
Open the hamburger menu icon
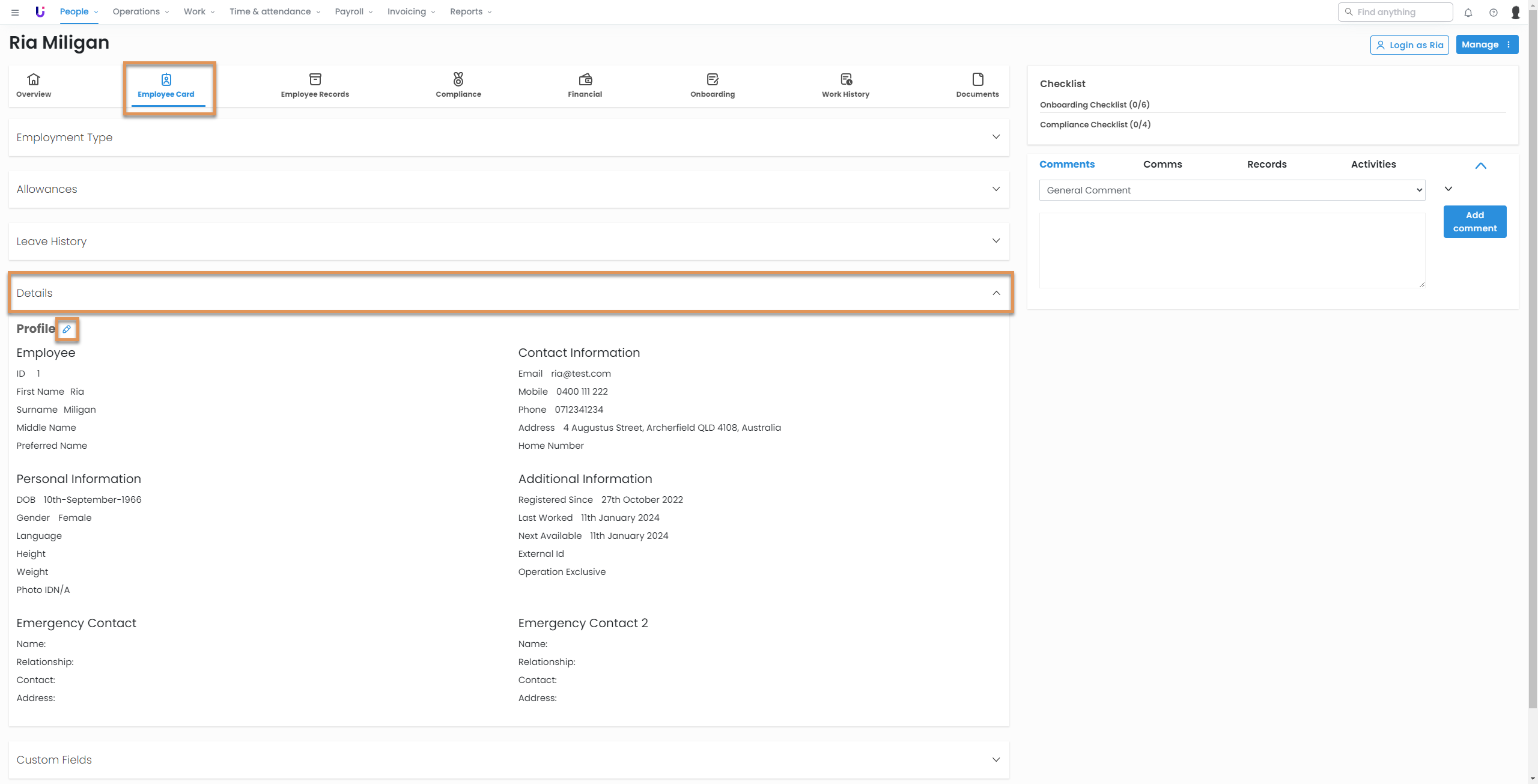[x=15, y=12]
